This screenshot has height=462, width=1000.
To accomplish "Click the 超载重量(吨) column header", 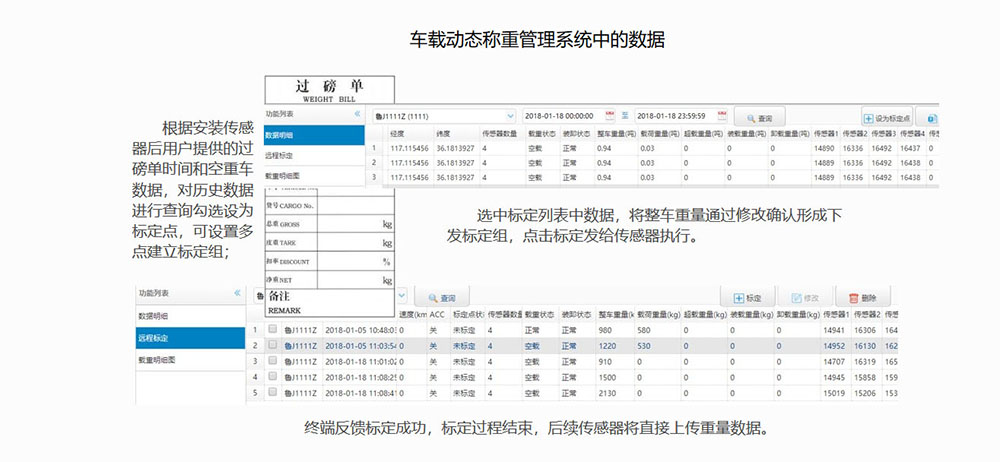I will coord(702,133).
